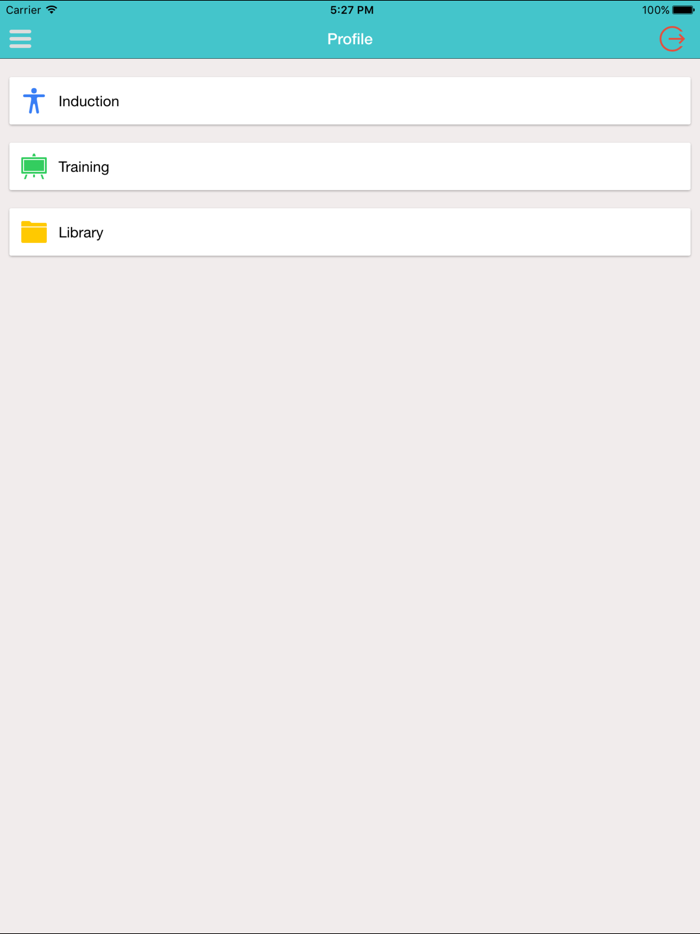Tap the Profile title in header
Screen dimensions: 700x934
coord(350,39)
